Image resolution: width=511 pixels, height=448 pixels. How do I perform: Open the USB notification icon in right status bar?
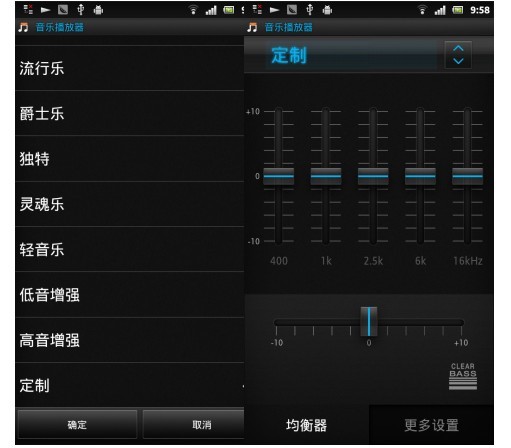tap(310, 10)
